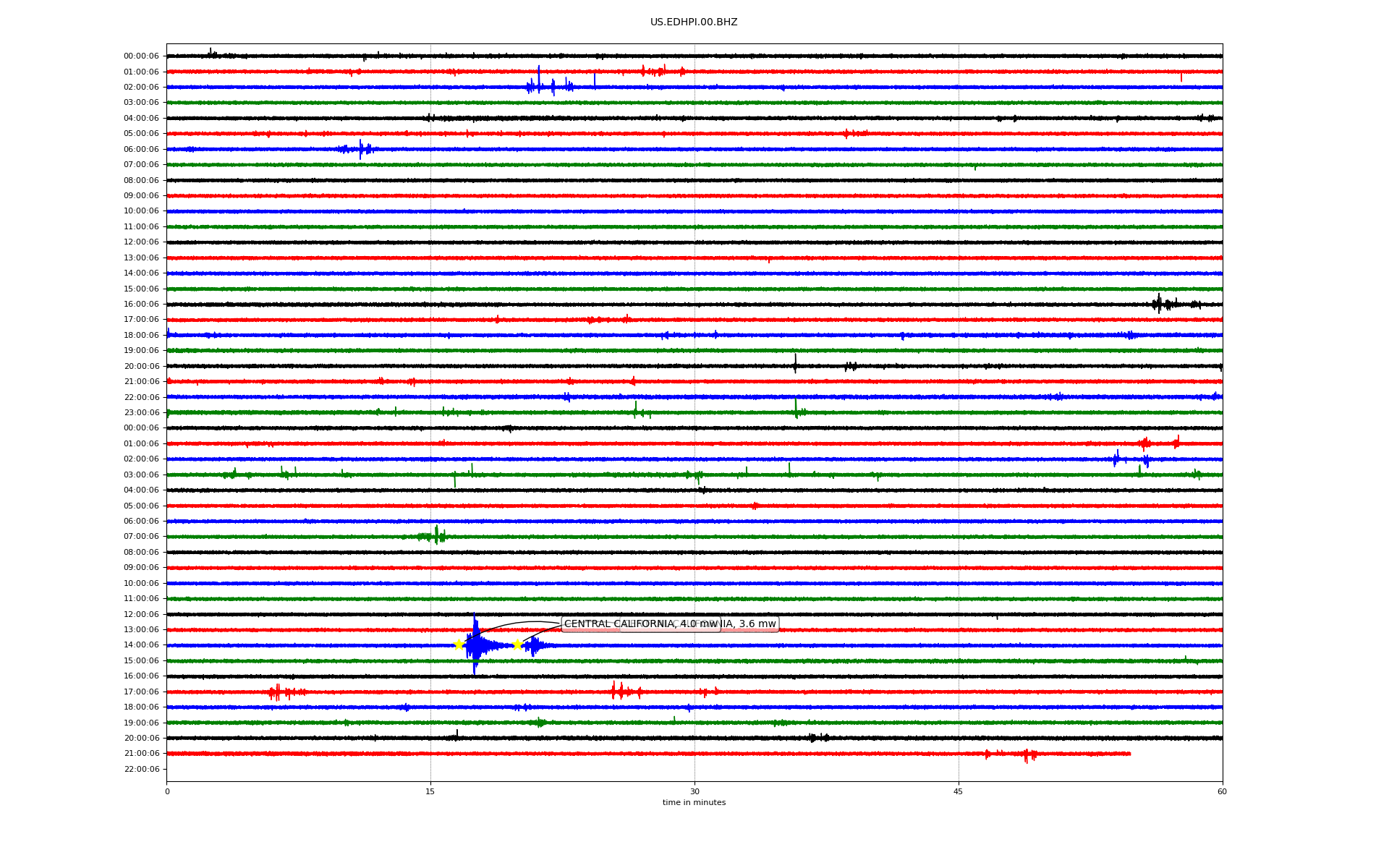The height and width of the screenshot is (868, 1389).
Task: Click the 'time in minutes' axis label
Action: tap(693, 802)
